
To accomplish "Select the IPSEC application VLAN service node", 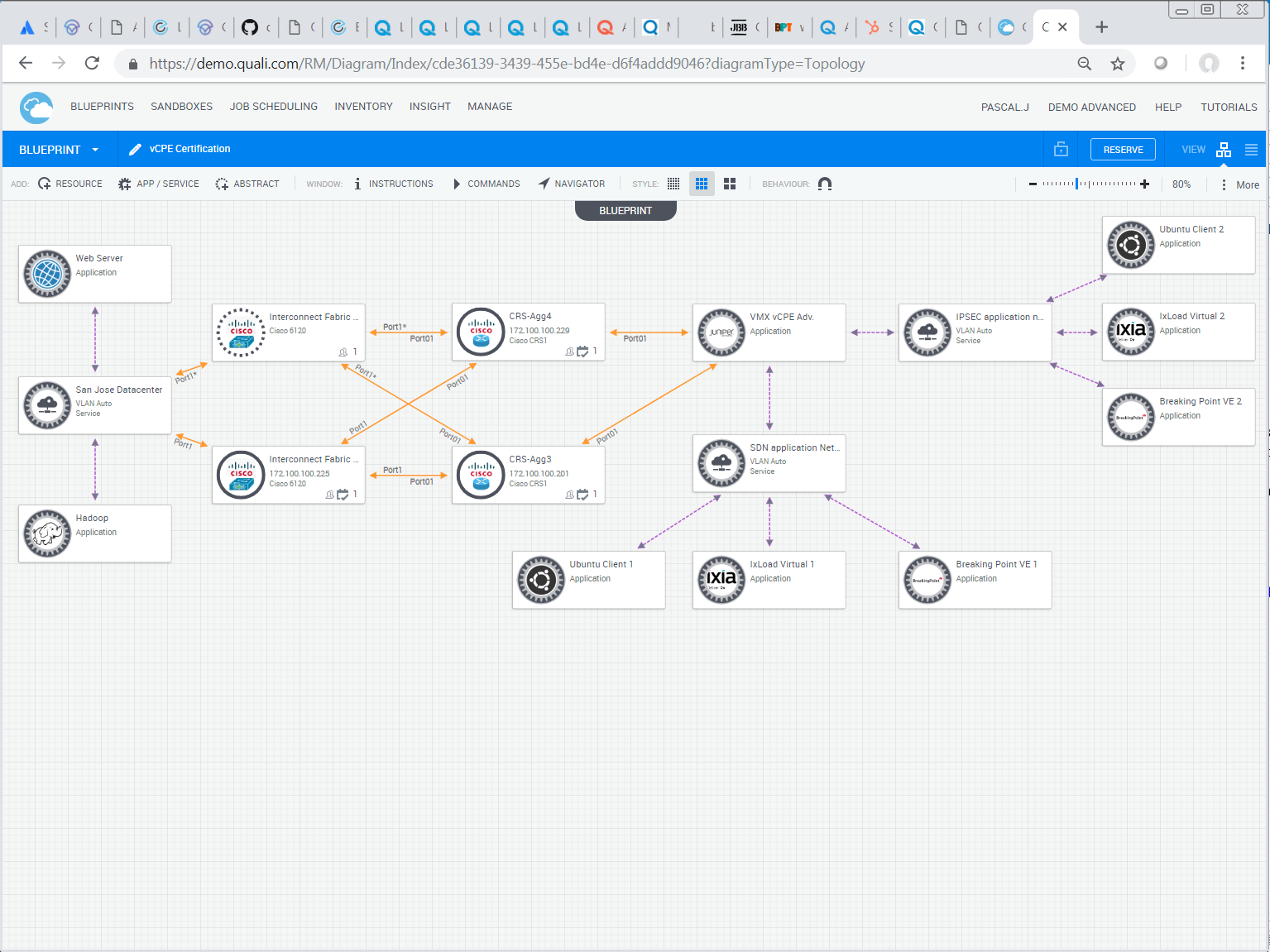I will (x=975, y=332).
